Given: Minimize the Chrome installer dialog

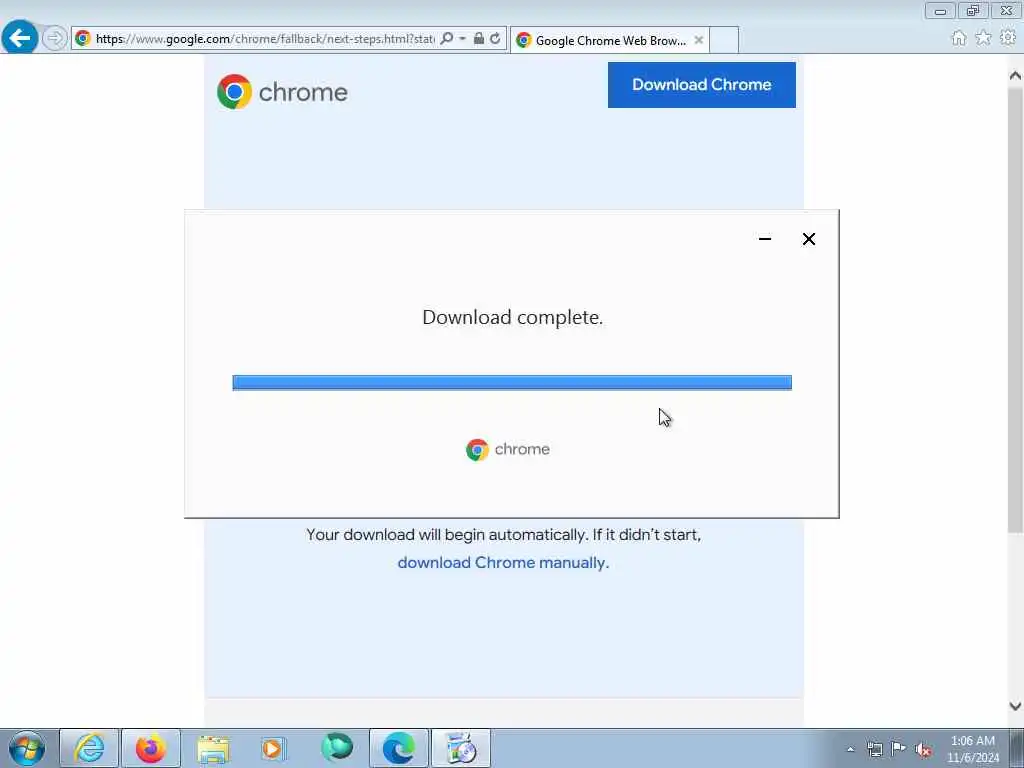Looking at the screenshot, I should (x=765, y=239).
